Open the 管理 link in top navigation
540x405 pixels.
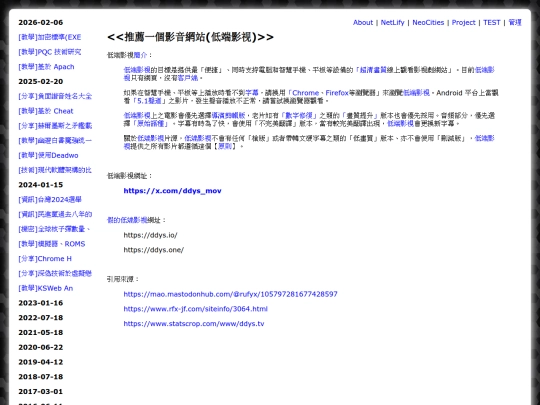(515, 23)
